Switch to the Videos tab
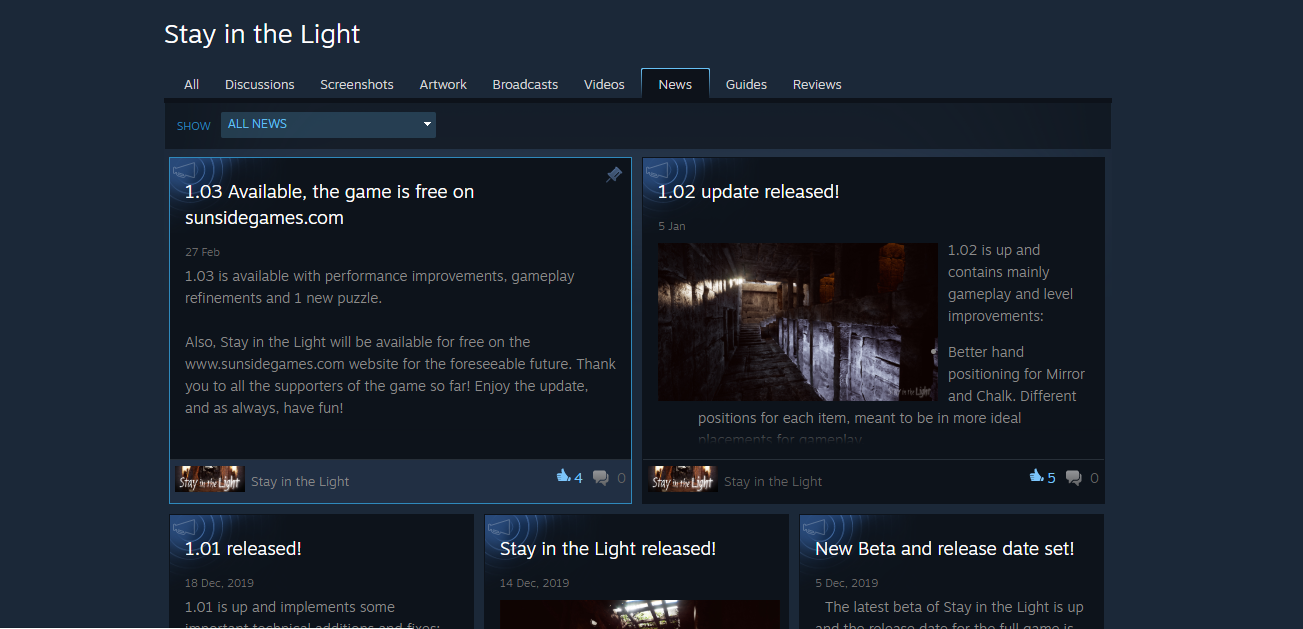 [x=604, y=84]
